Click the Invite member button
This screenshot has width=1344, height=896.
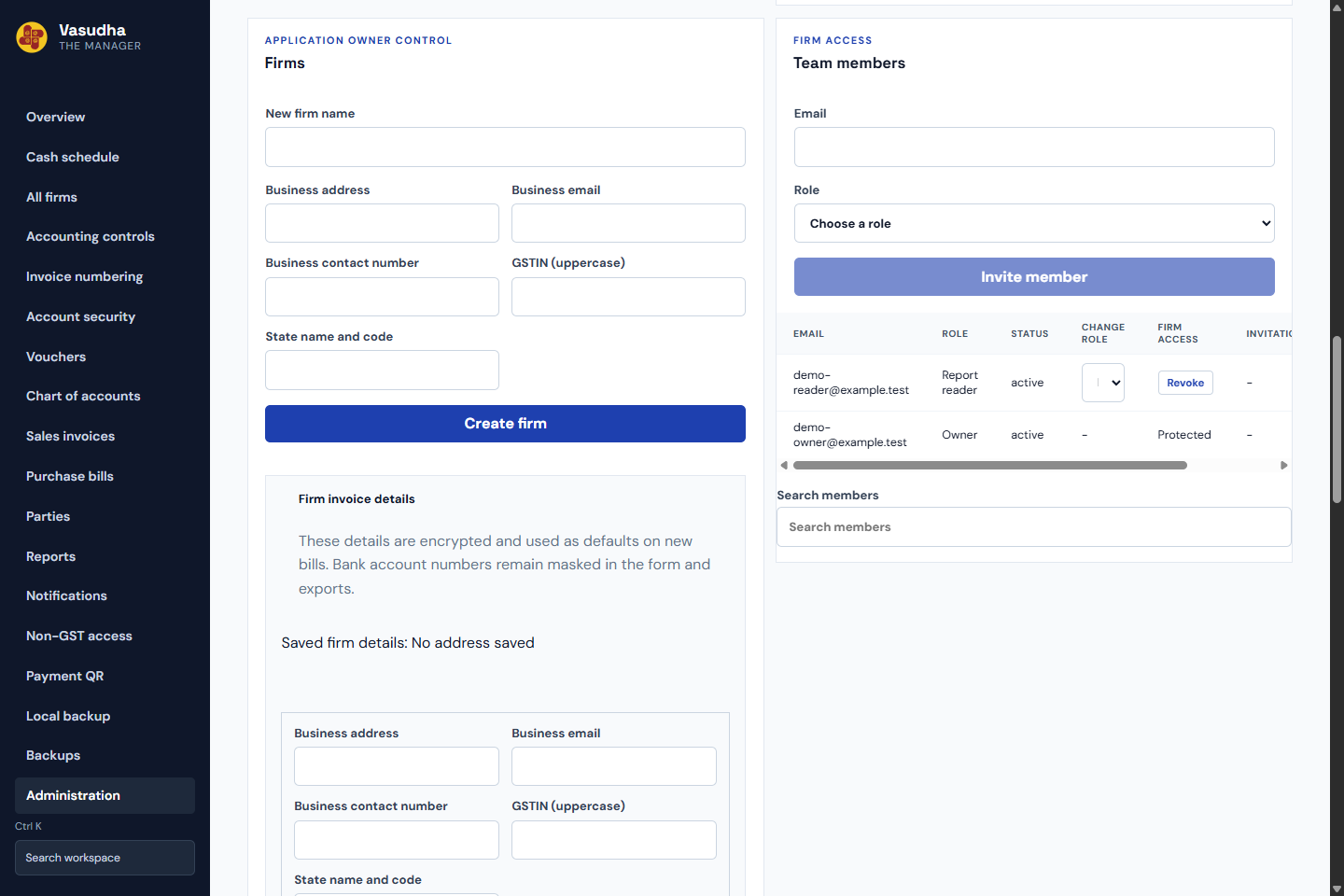pyautogui.click(x=1034, y=277)
